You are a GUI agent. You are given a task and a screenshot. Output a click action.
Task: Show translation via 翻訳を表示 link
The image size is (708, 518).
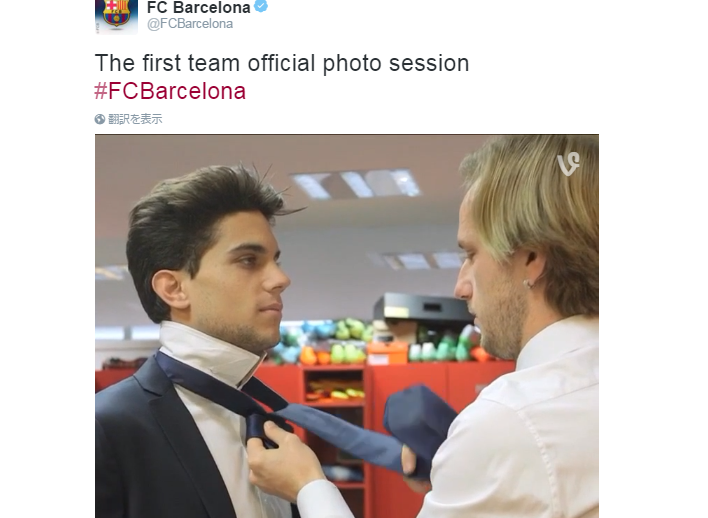click(135, 119)
